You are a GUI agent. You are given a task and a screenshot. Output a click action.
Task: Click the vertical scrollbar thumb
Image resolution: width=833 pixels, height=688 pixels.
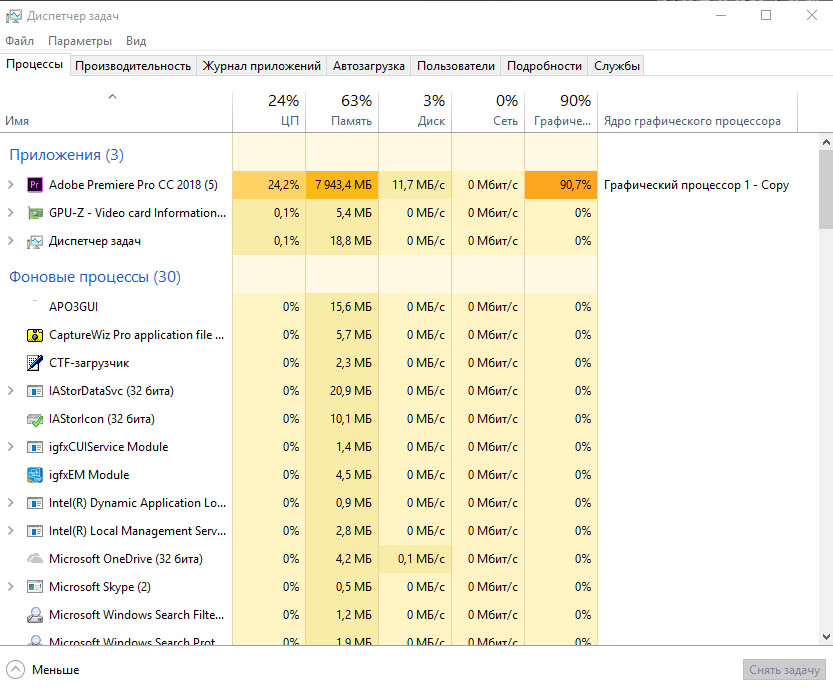(826, 189)
